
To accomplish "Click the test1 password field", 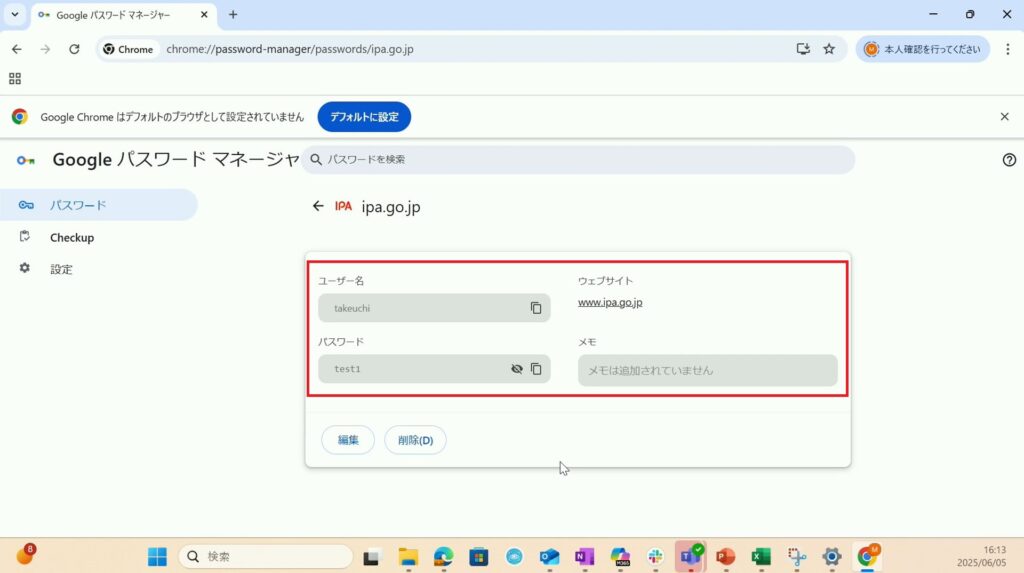I will 434,369.
